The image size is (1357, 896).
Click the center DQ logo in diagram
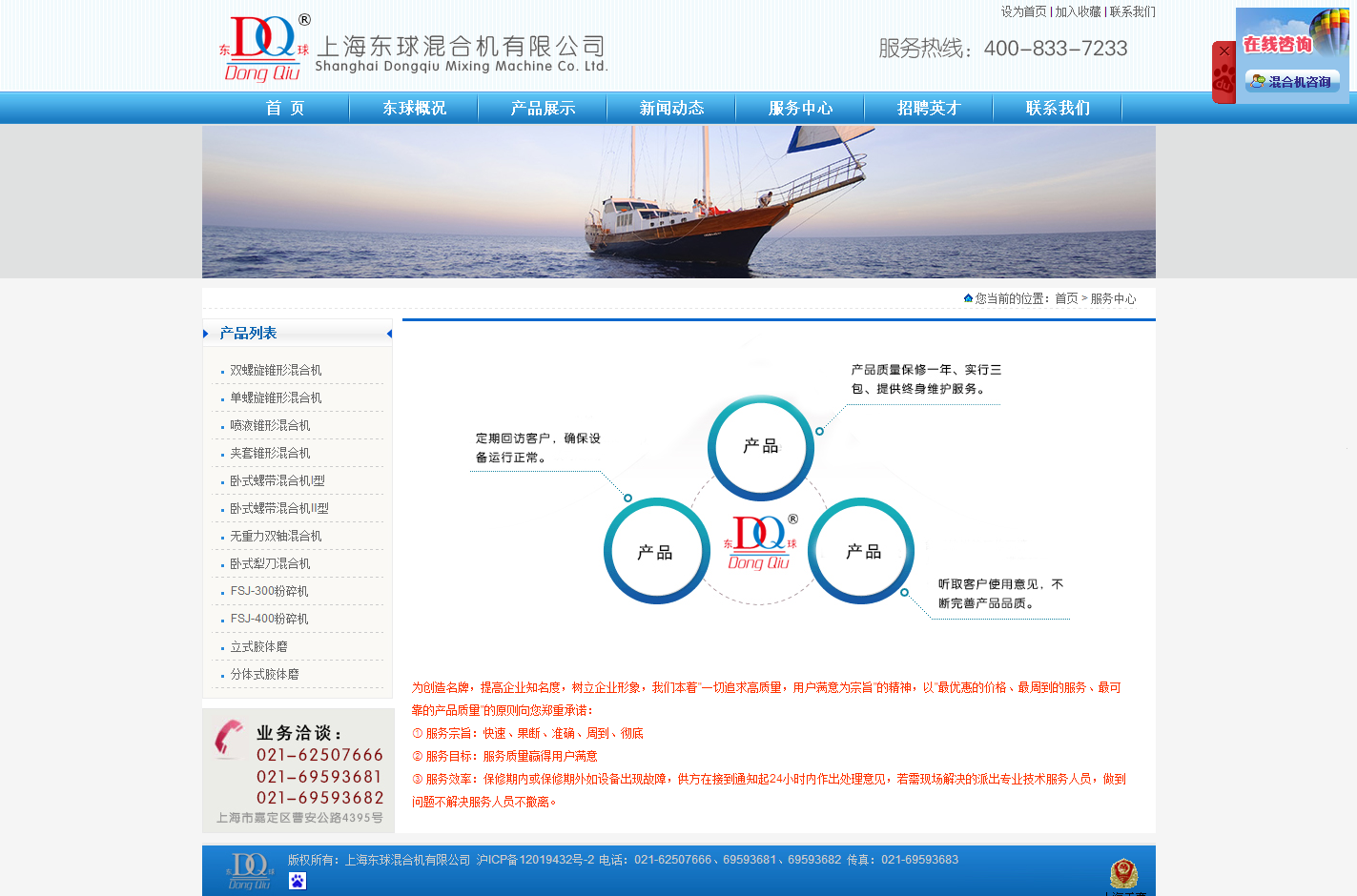pyautogui.click(x=760, y=542)
